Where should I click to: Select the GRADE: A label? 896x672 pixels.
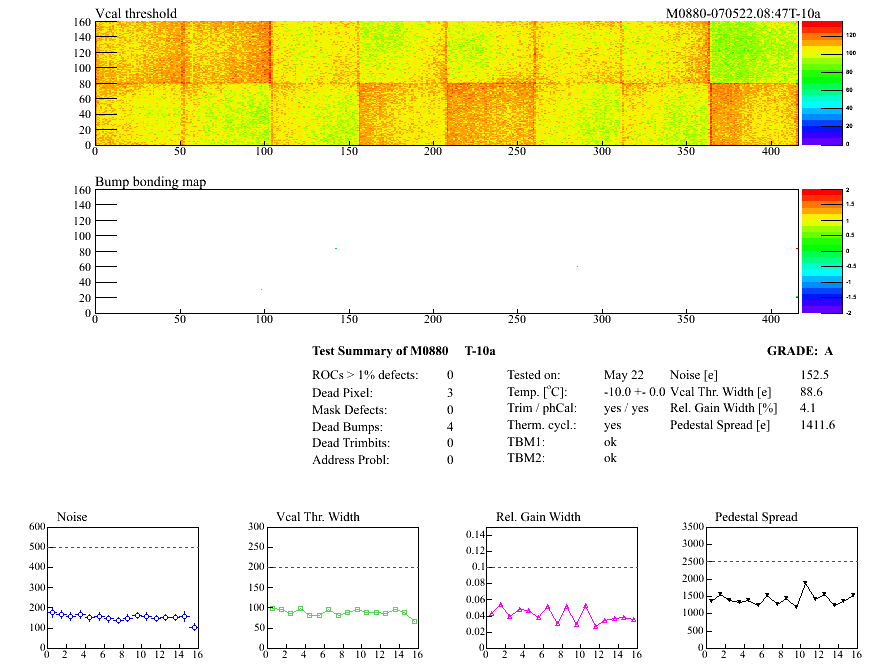coord(800,351)
